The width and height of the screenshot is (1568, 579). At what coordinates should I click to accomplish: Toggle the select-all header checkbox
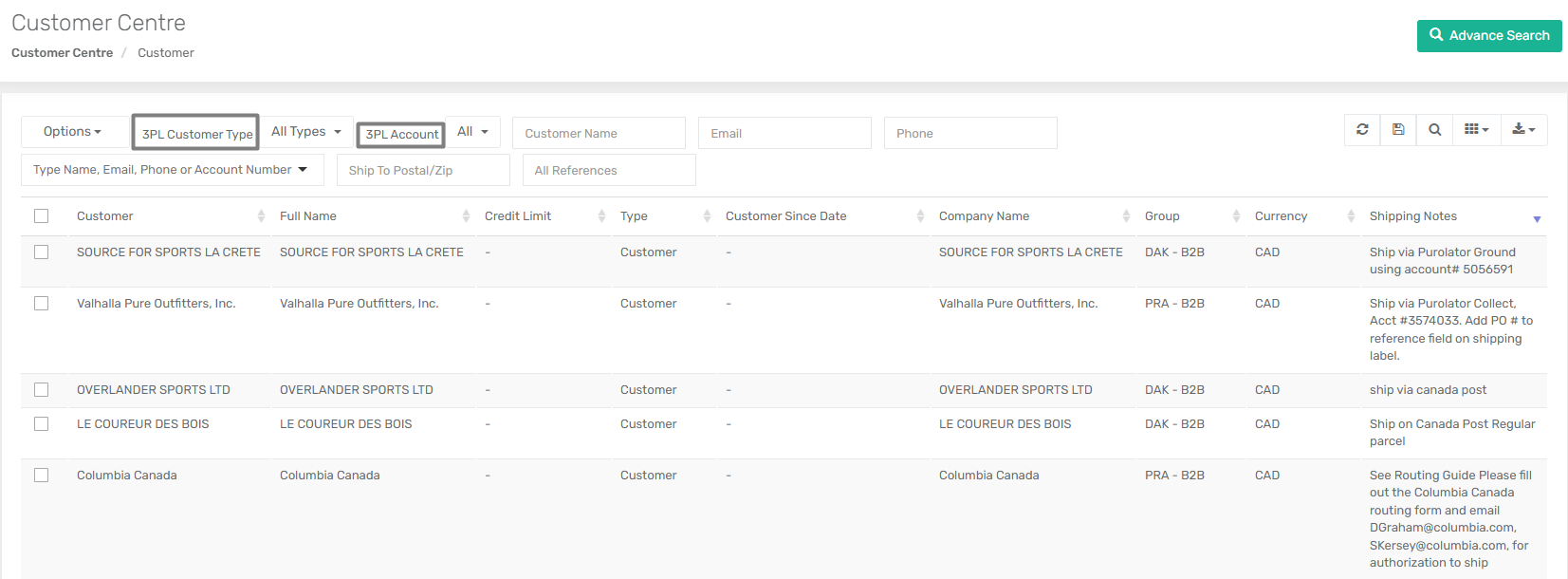41,216
